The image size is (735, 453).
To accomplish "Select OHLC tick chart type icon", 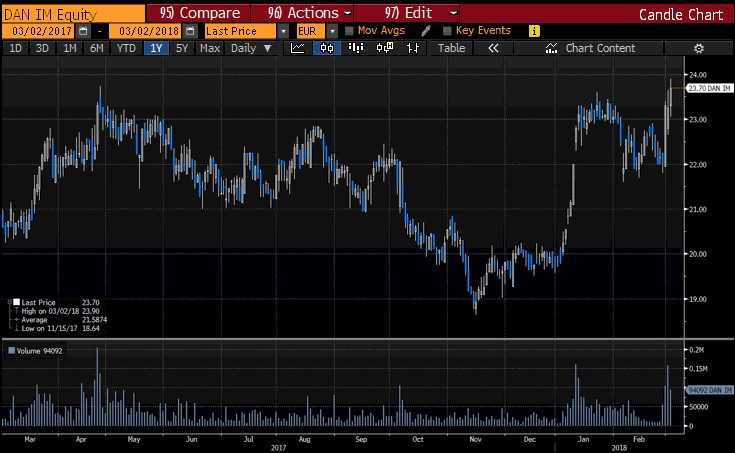I will 413,48.
